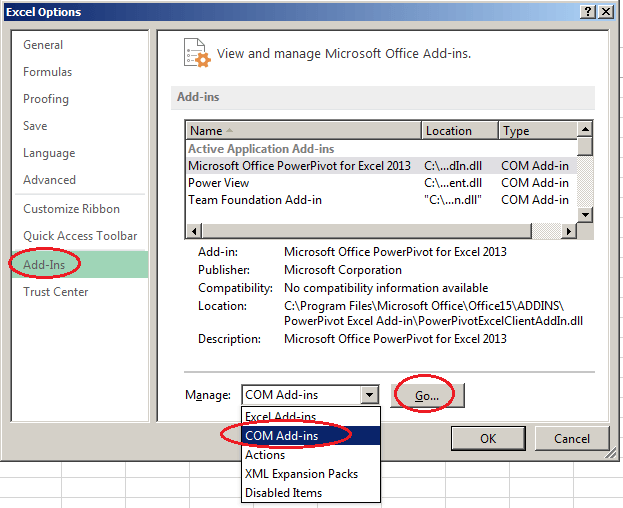Select Actions in the Manage list
The height and width of the screenshot is (508, 623).
pyautogui.click(x=265, y=454)
